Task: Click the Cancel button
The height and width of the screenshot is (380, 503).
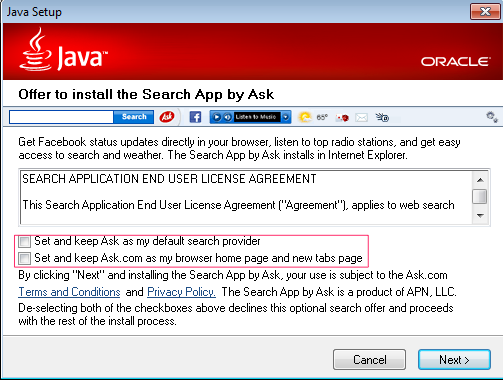Action: click(x=369, y=360)
